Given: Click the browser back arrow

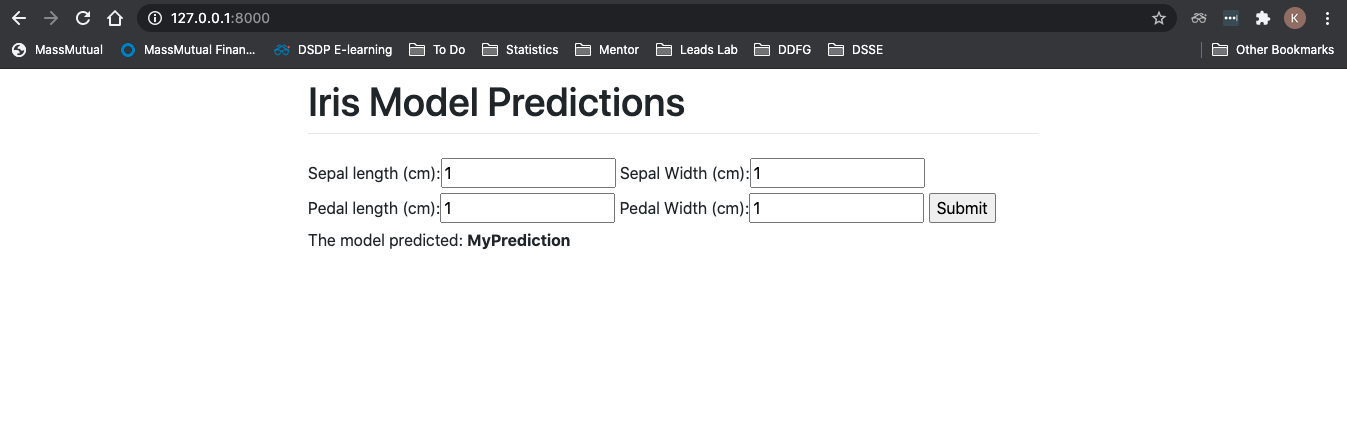Looking at the screenshot, I should (x=18, y=18).
